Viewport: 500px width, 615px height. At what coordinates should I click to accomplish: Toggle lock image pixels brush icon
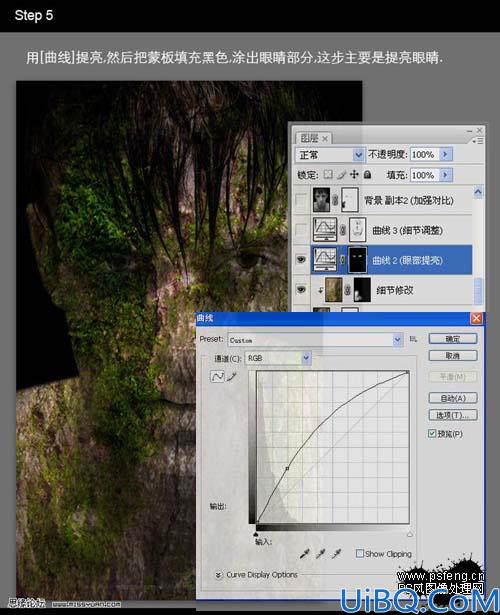tap(341, 175)
